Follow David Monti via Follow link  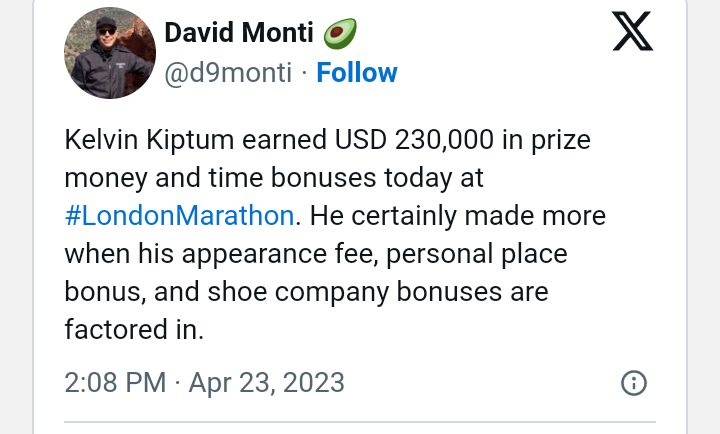pos(357,73)
